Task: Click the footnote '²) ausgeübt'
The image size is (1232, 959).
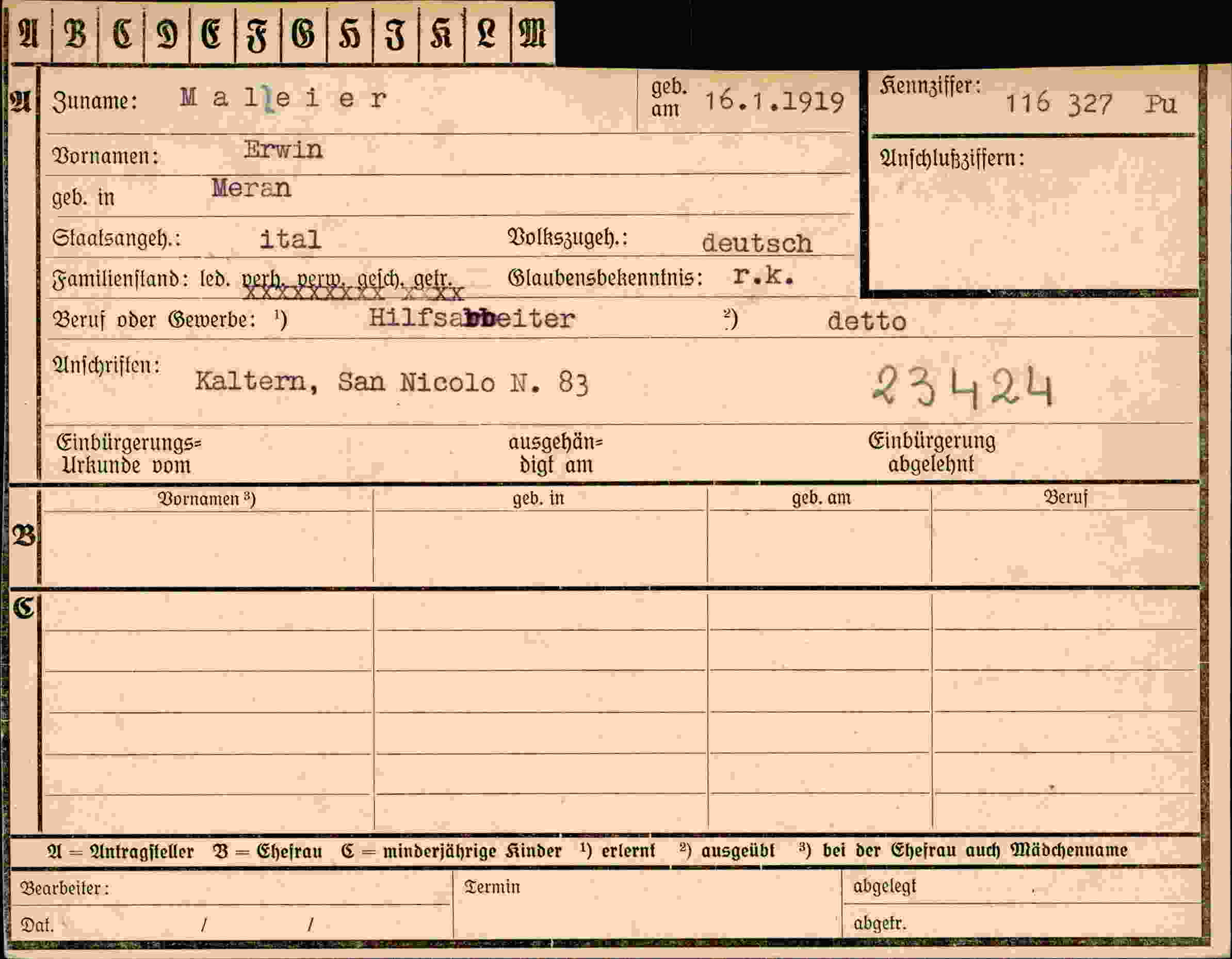Action: [x=727, y=851]
